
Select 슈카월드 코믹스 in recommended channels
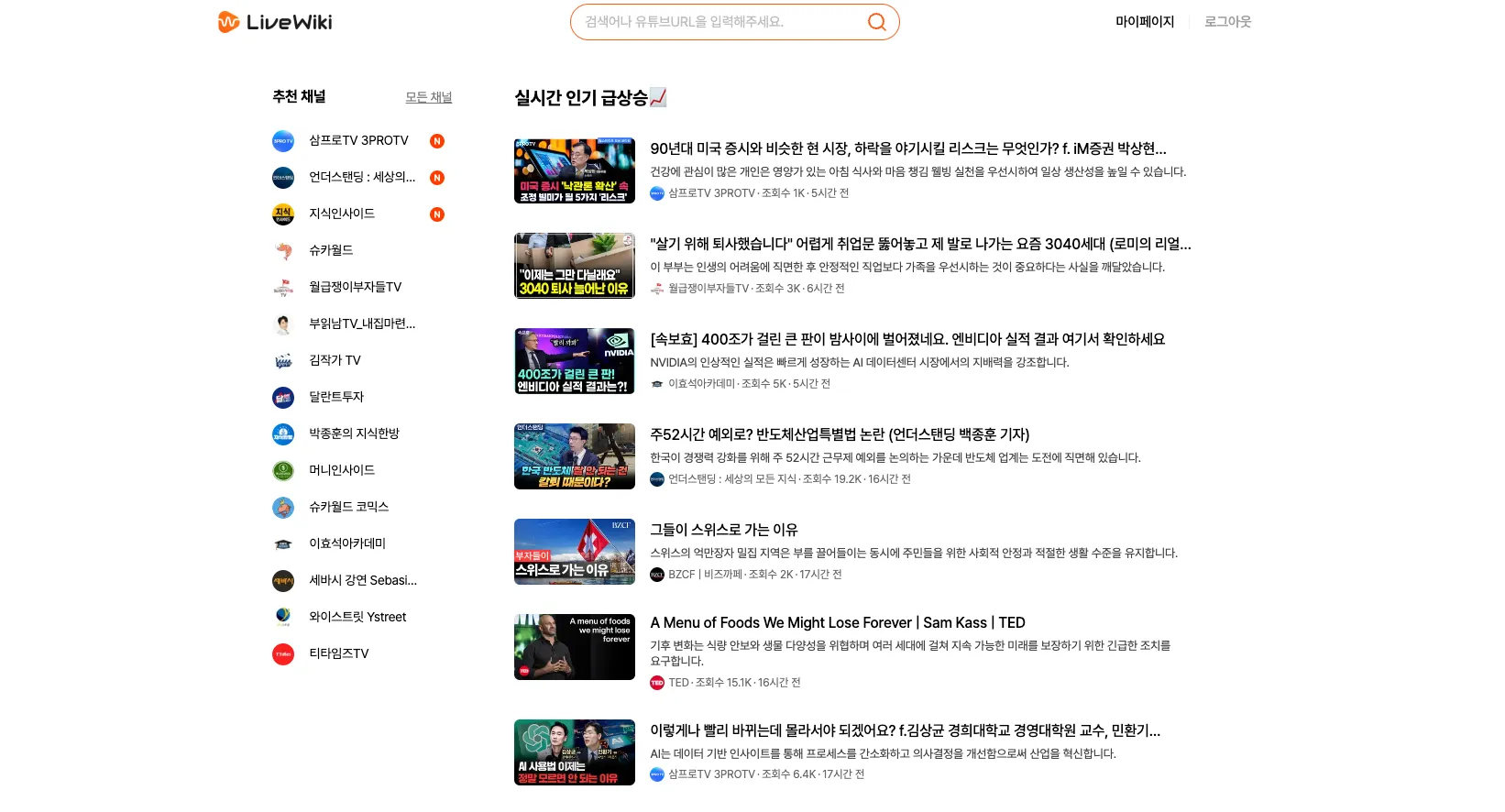[348, 507]
